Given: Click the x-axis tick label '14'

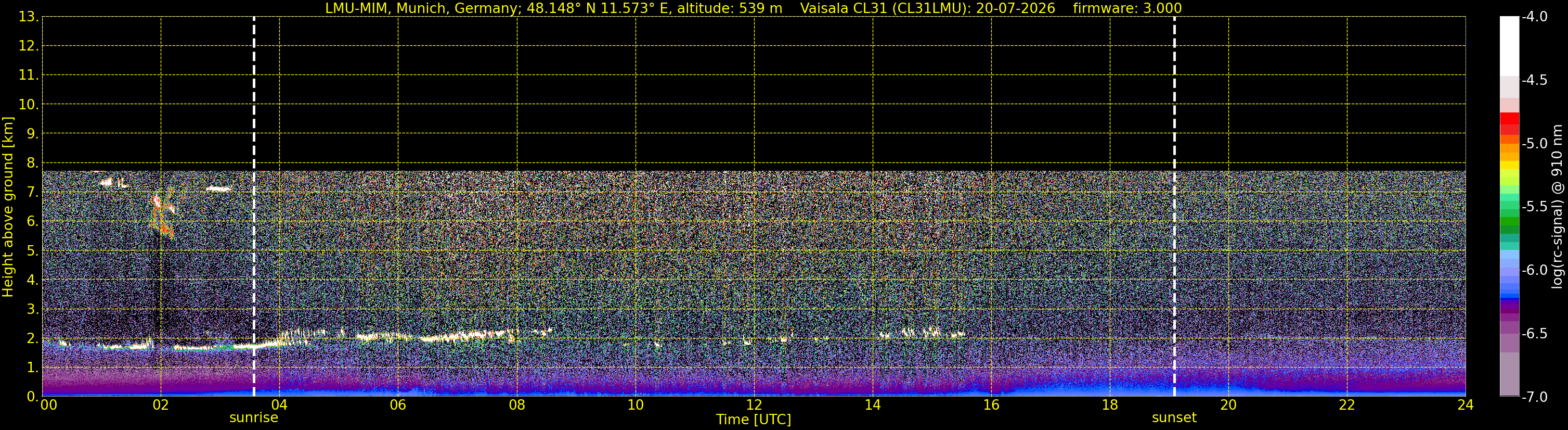Looking at the screenshot, I should (x=873, y=406).
